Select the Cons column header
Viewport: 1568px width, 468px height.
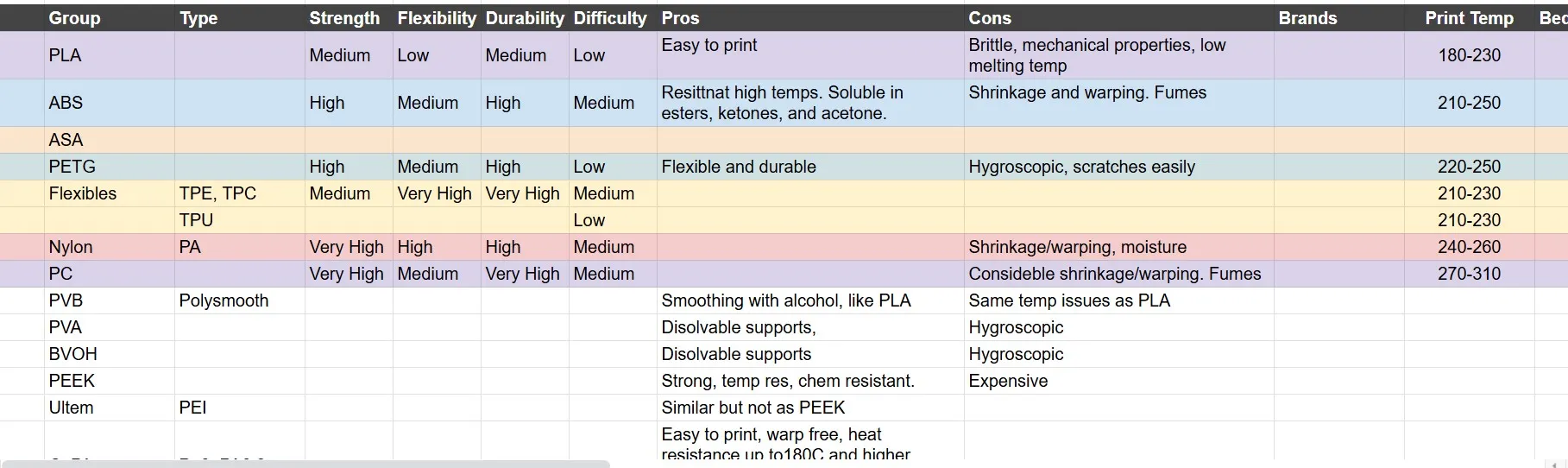pyautogui.click(x=1119, y=18)
